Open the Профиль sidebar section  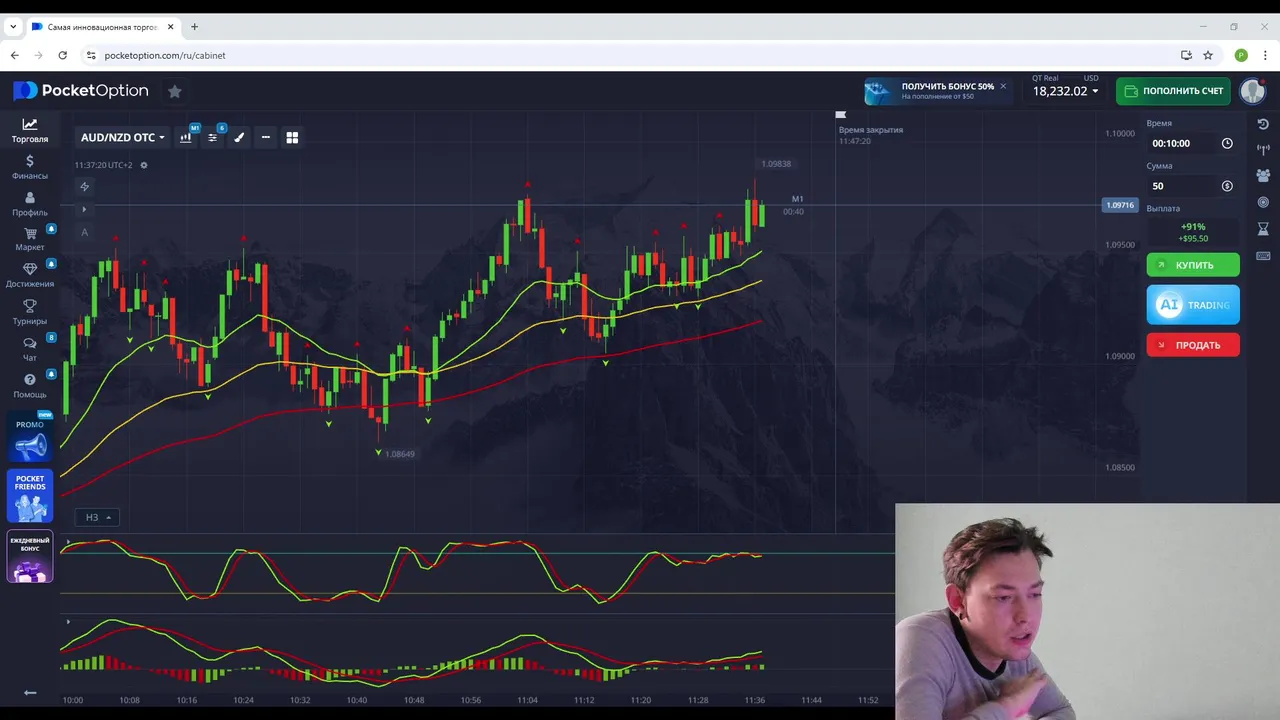point(30,204)
